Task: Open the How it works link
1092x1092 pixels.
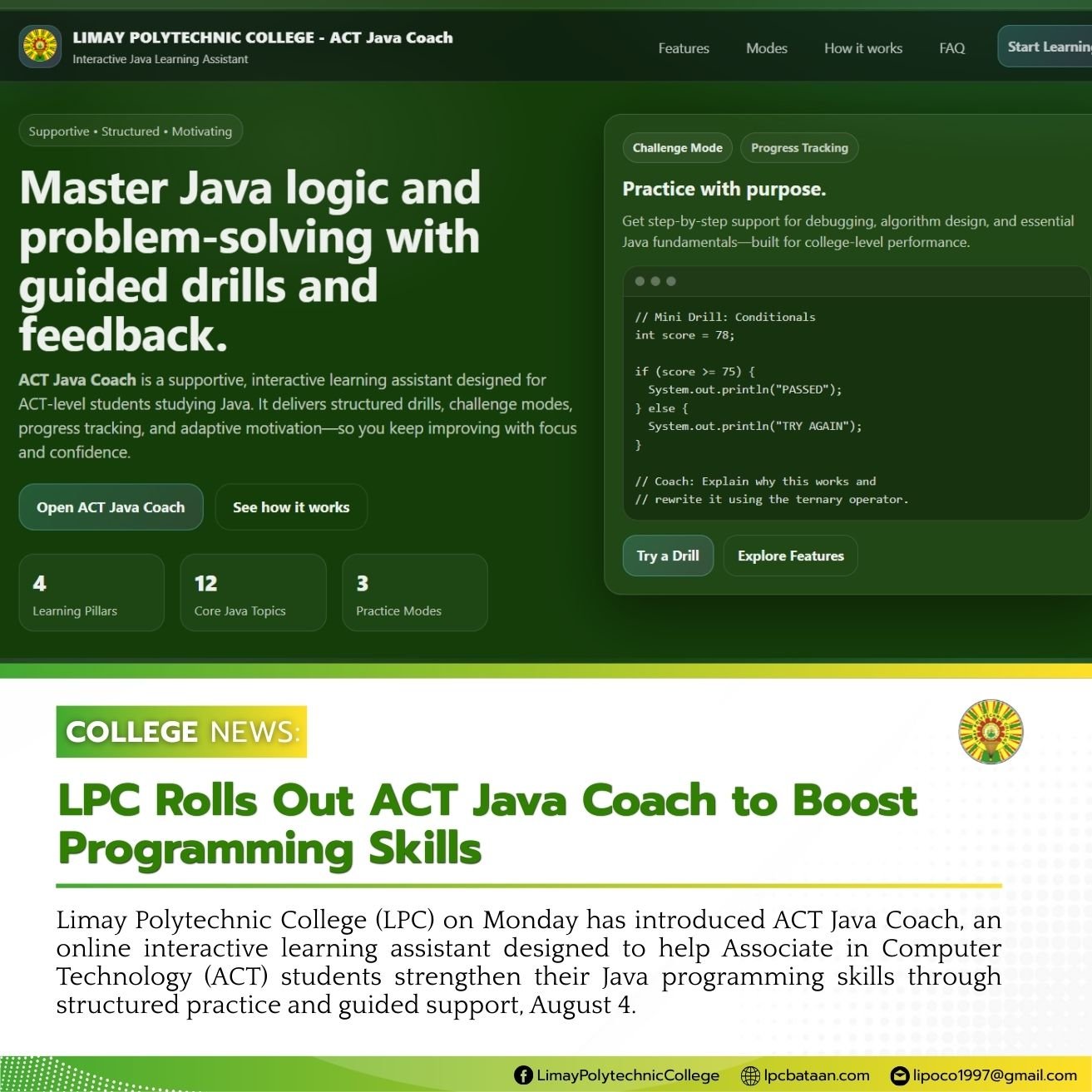Action: (x=863, y=48)
